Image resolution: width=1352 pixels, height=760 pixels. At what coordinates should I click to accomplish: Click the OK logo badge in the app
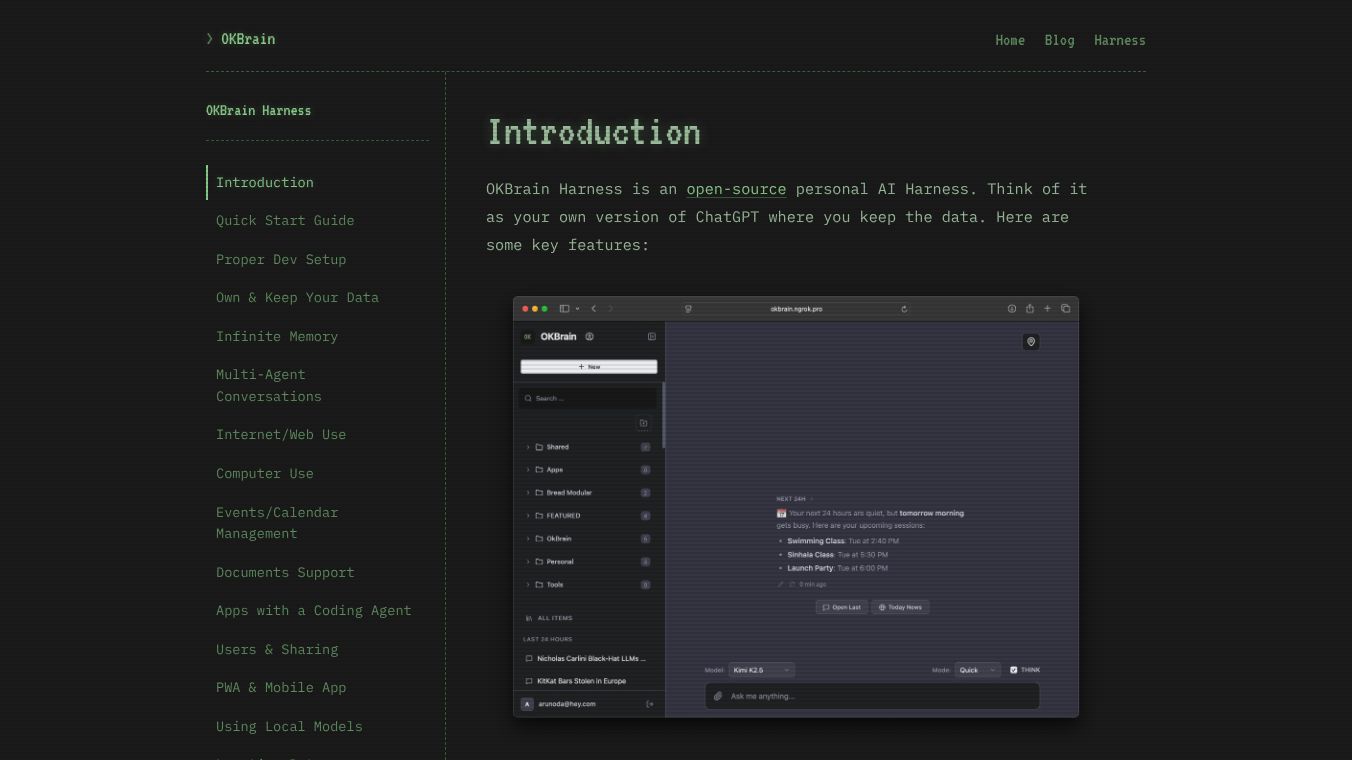[528, 337]
